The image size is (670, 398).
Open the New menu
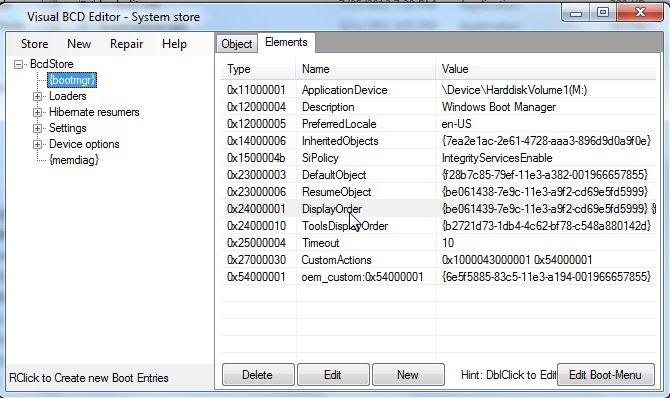point(79,44)
